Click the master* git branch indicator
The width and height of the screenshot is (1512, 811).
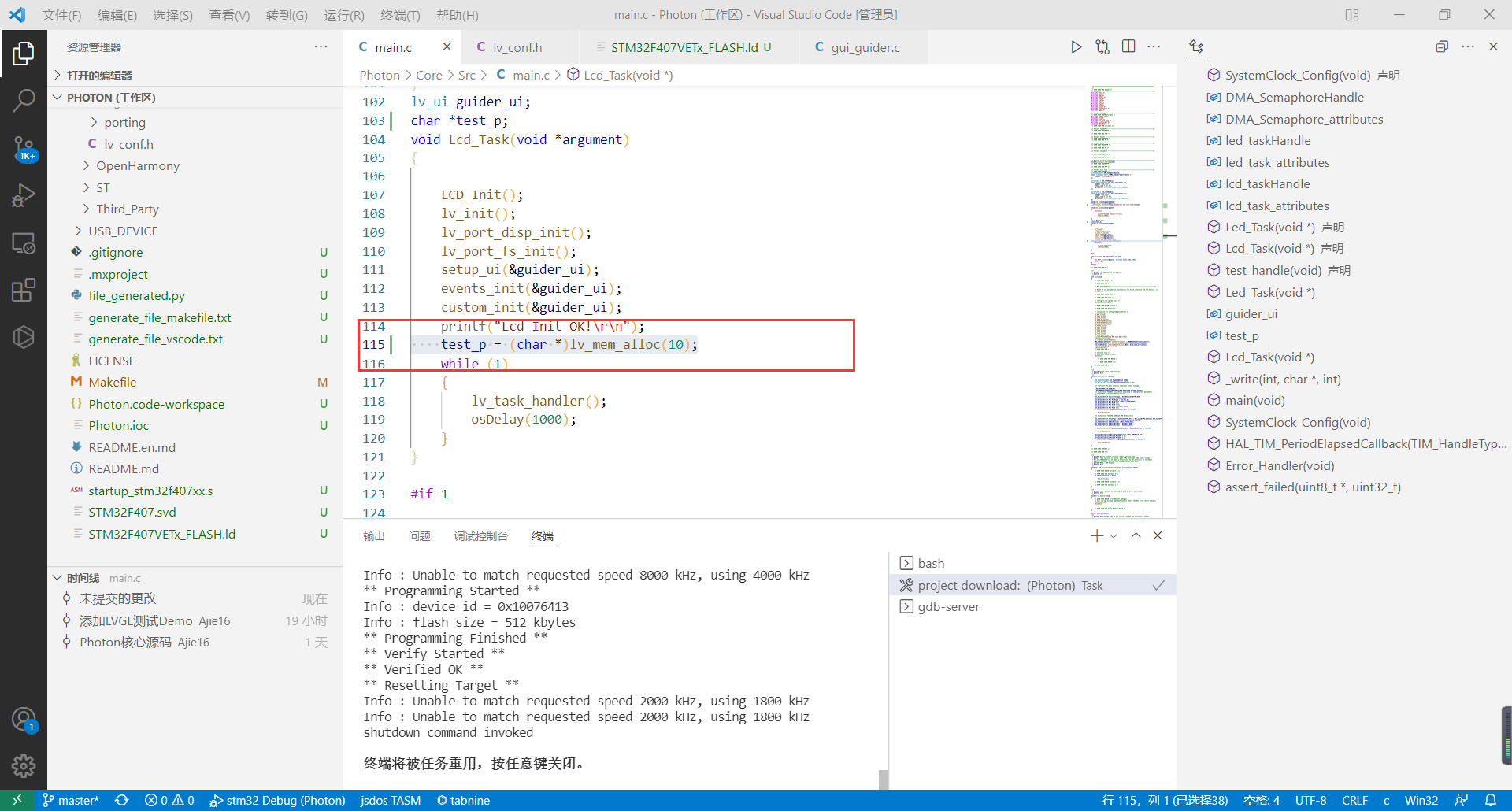pyautogui.click(x=70, y=800)
